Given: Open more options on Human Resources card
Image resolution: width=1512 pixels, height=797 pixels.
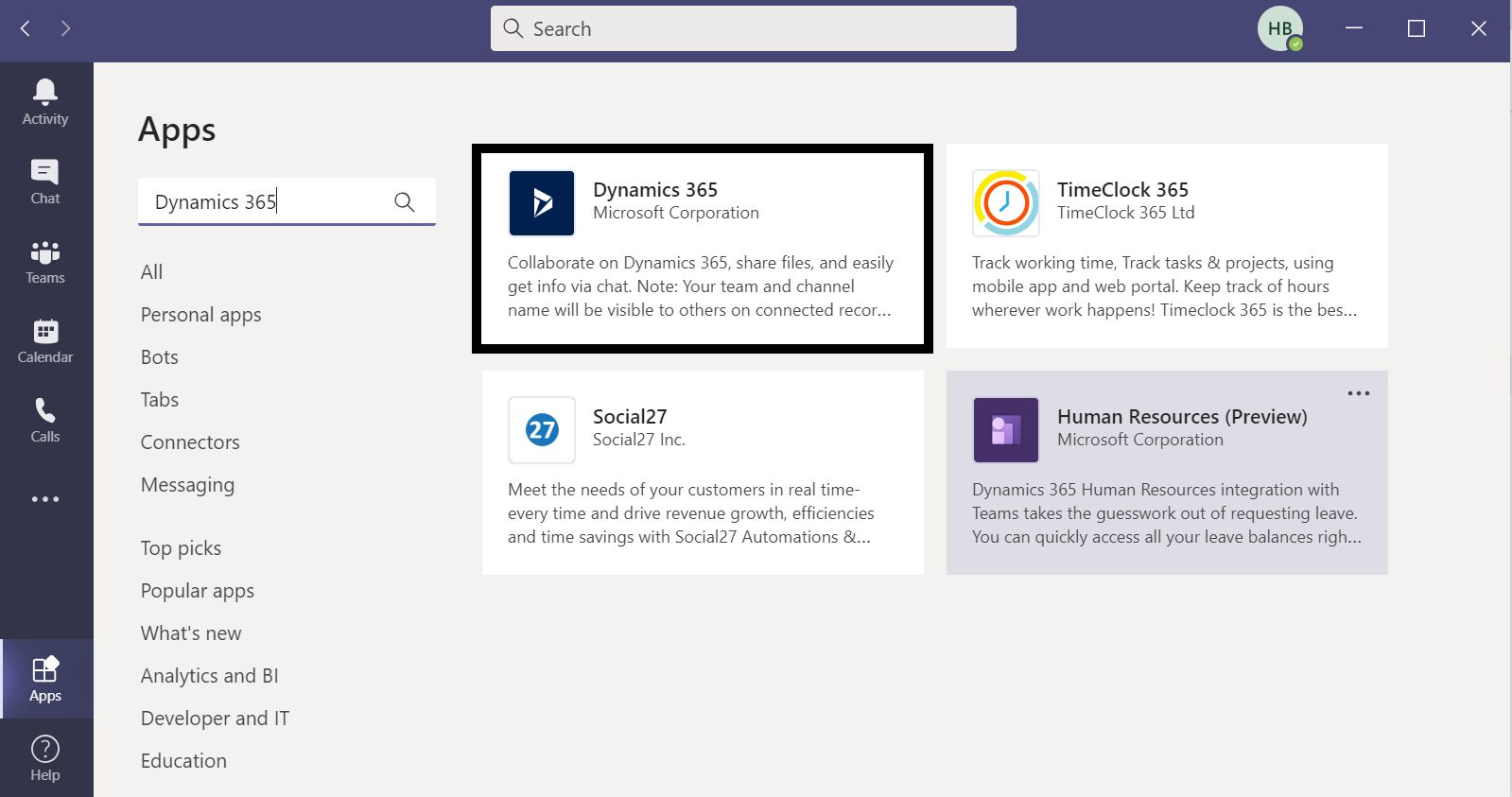Looking at the screenshot, I should coord(1358,393).
